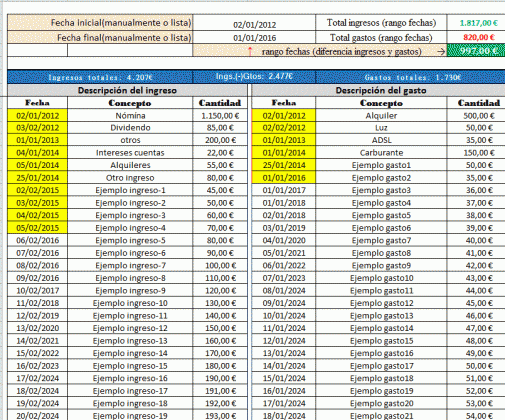Click the red up arrow icon

pos(250,51)
